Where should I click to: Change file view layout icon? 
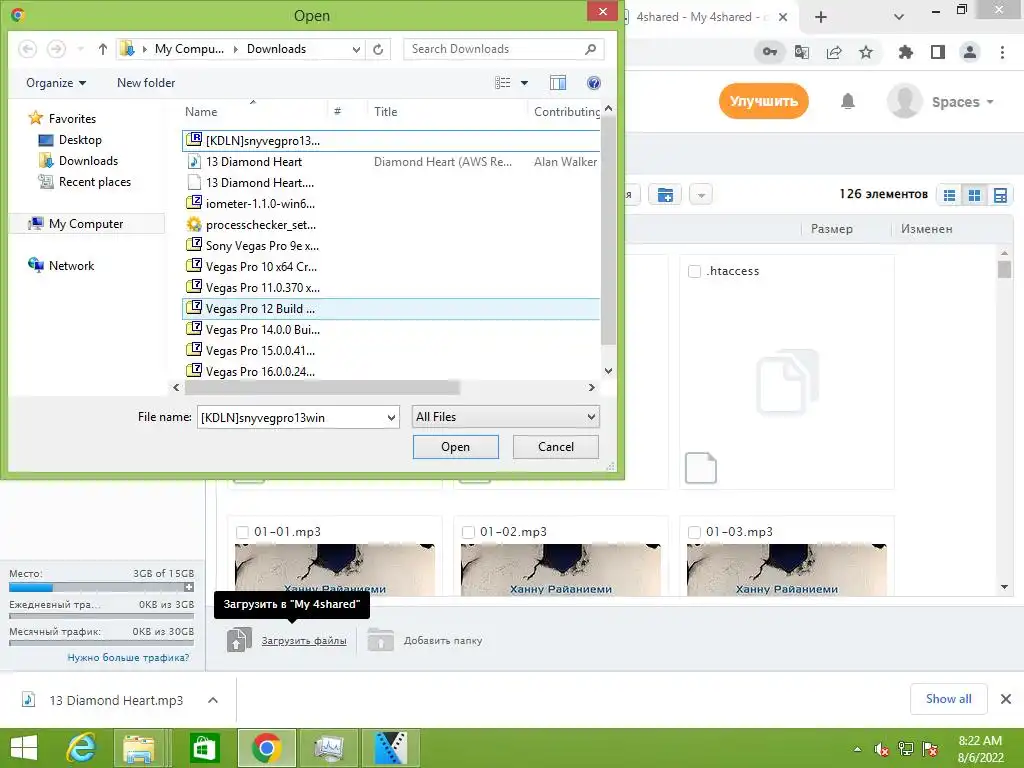[x=502, y=83]
